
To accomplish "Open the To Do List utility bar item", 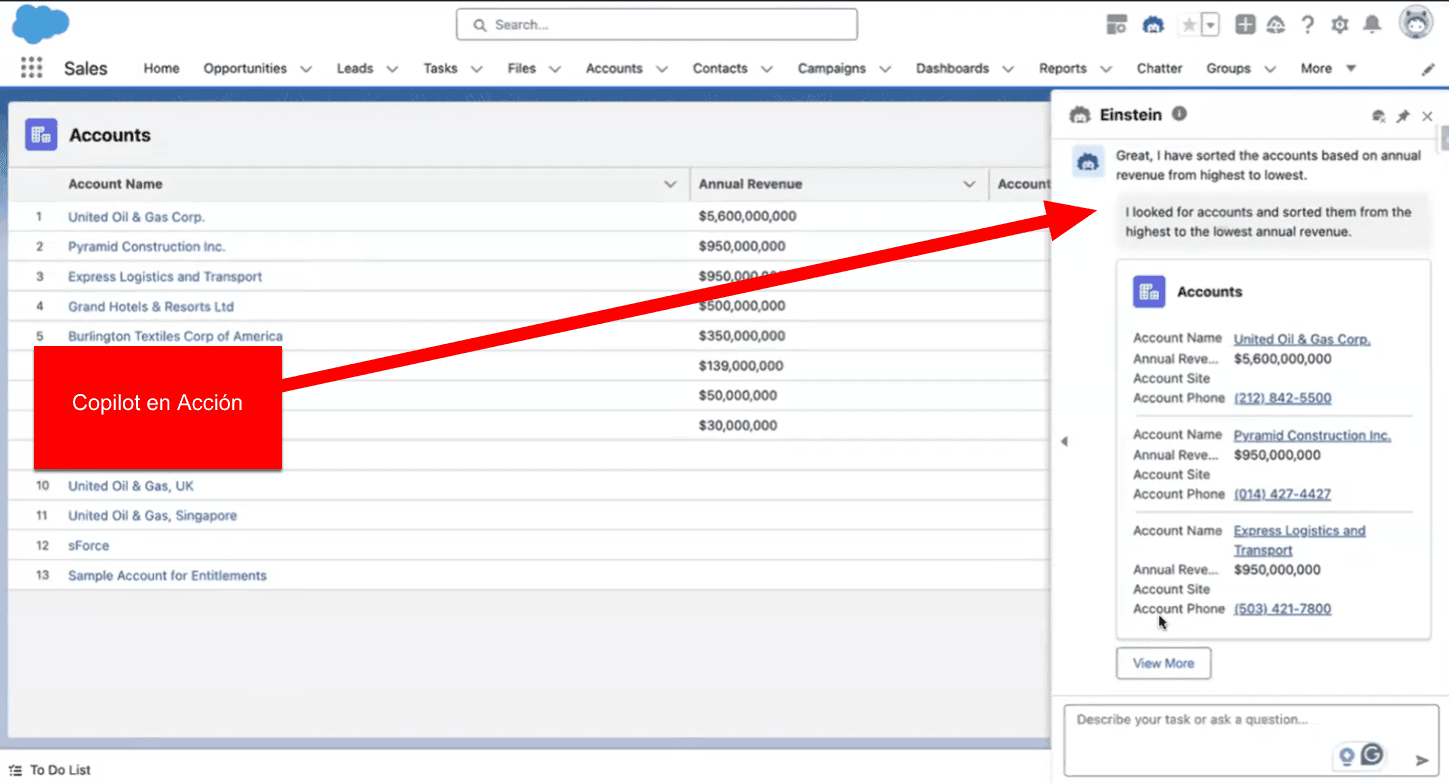I will pyautogui.click(x=49, y=770).
